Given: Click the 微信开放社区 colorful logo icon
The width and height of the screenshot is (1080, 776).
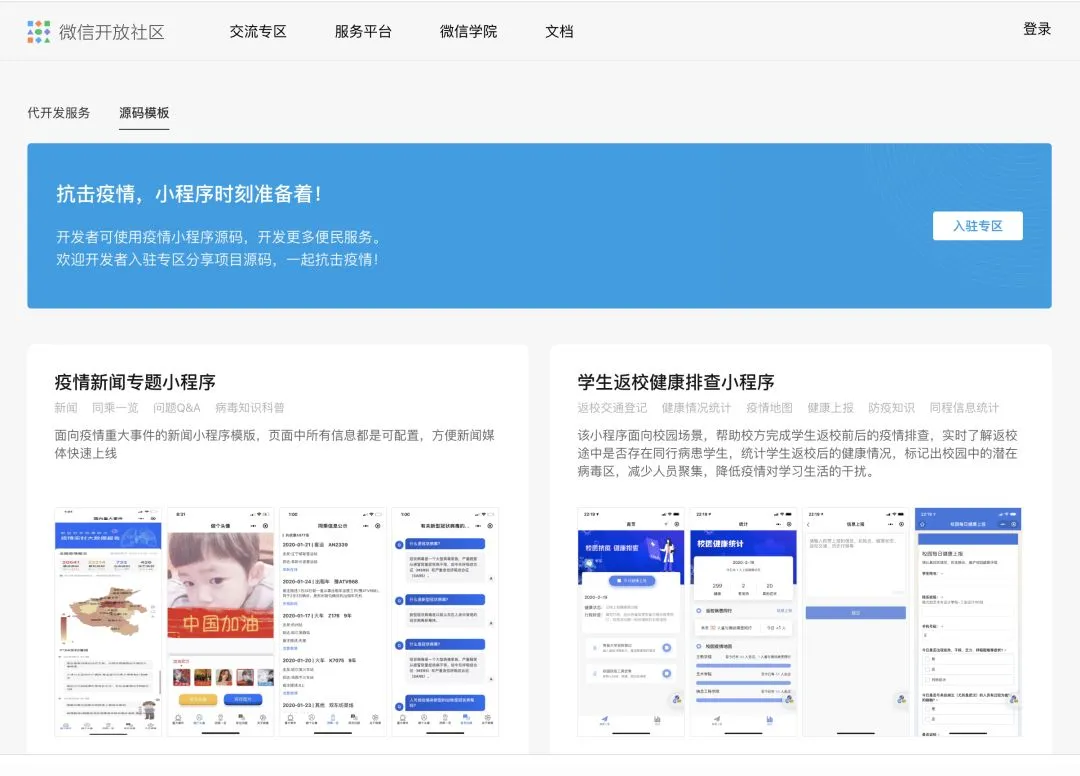Looking at the screenshot, I should [x=39, y=32].
